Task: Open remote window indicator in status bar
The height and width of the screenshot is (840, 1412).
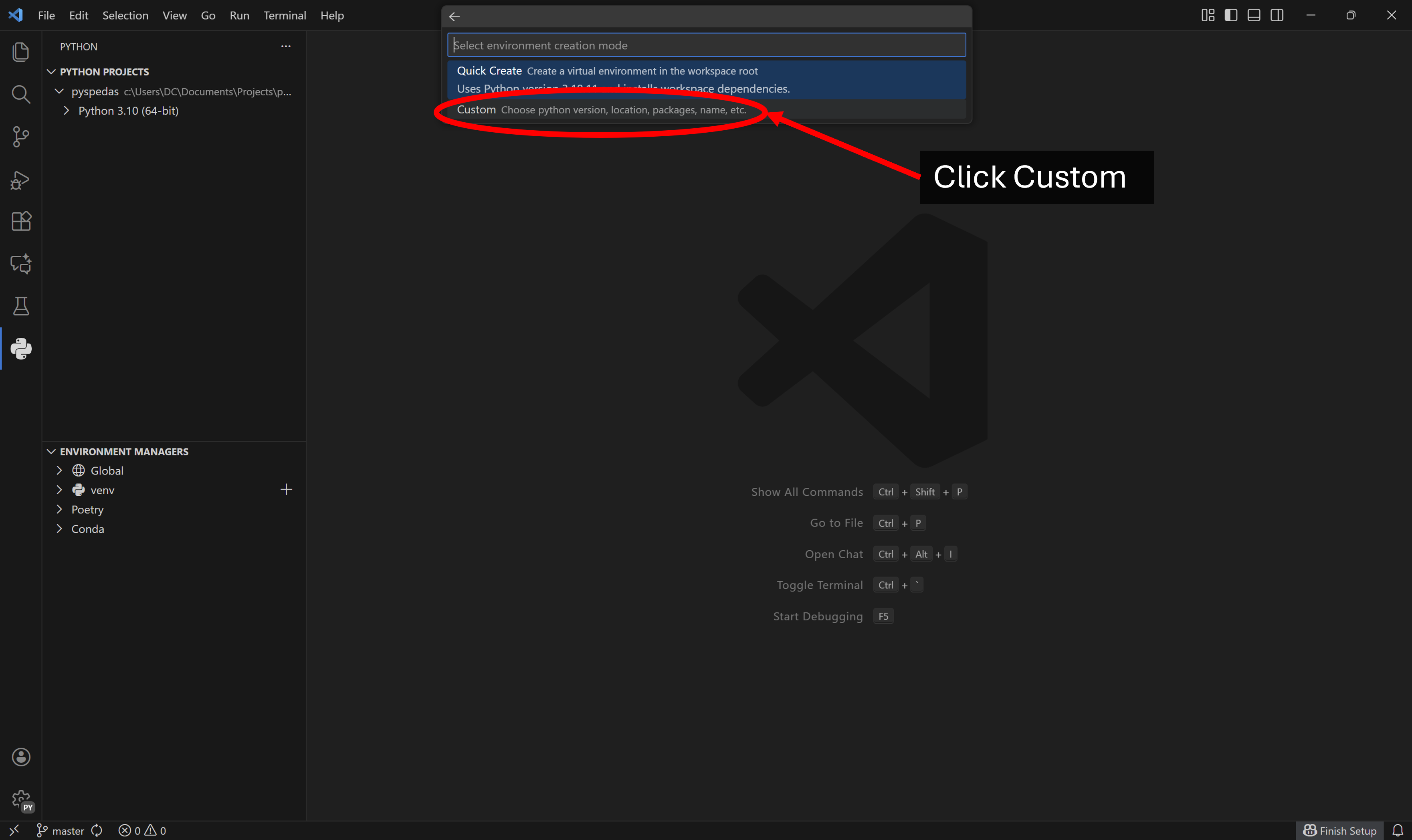Action: click(x=15, y=830)
